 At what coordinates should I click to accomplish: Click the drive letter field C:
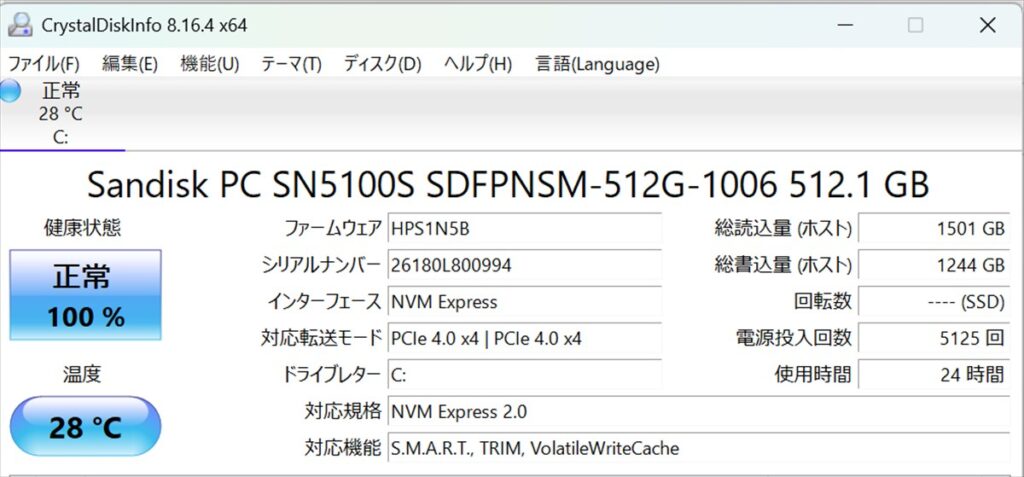pyautogui.click(x=524, y=375)
